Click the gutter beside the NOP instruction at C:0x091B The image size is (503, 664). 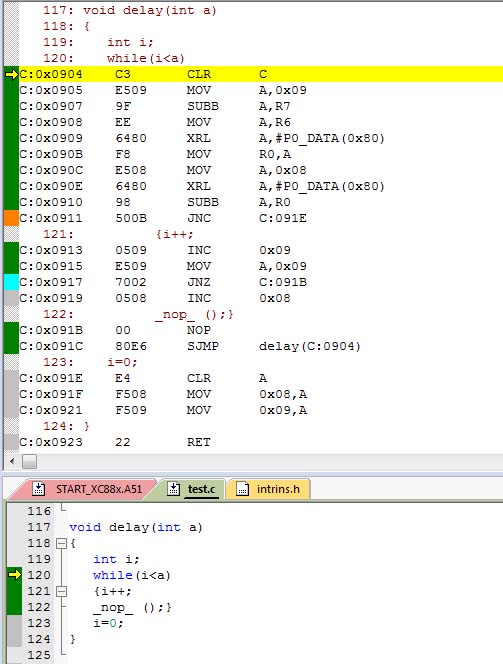[11, 330]
